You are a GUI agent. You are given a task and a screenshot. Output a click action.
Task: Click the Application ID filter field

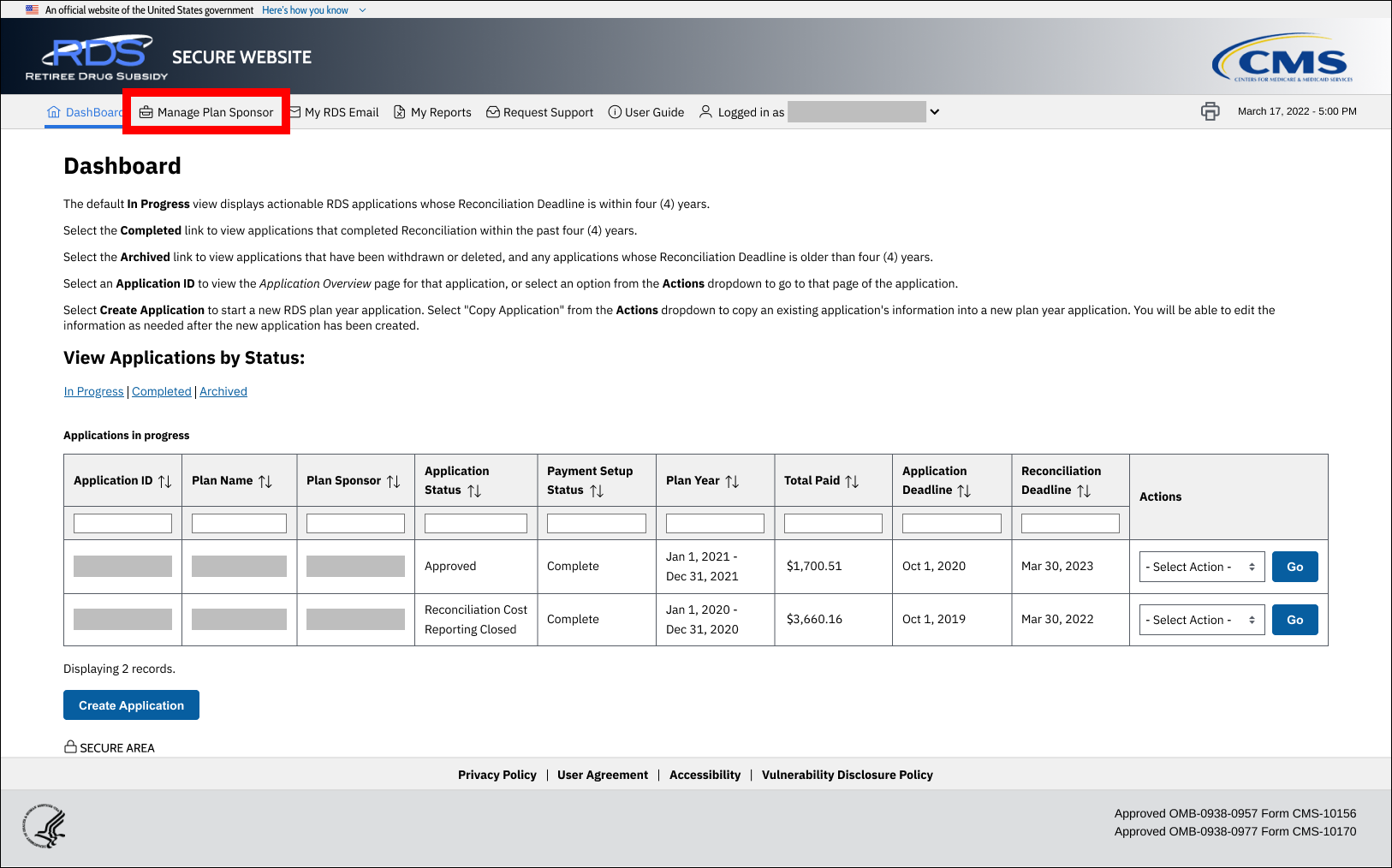pos(122,523)
